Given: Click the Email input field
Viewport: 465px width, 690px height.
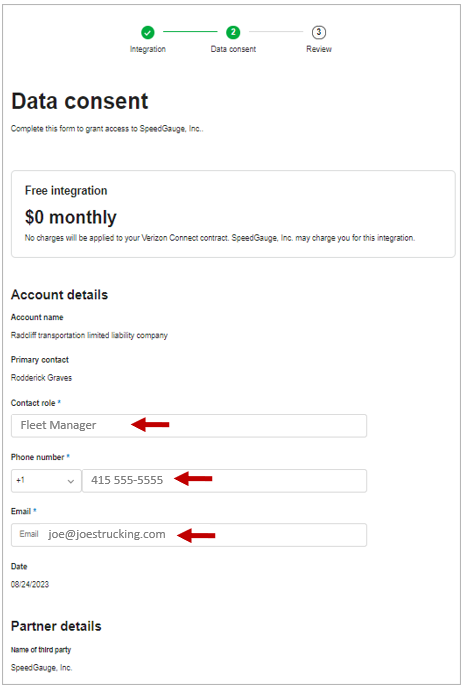Looking at the screenshot, I should pyautogui.click(x=189, y=535).
